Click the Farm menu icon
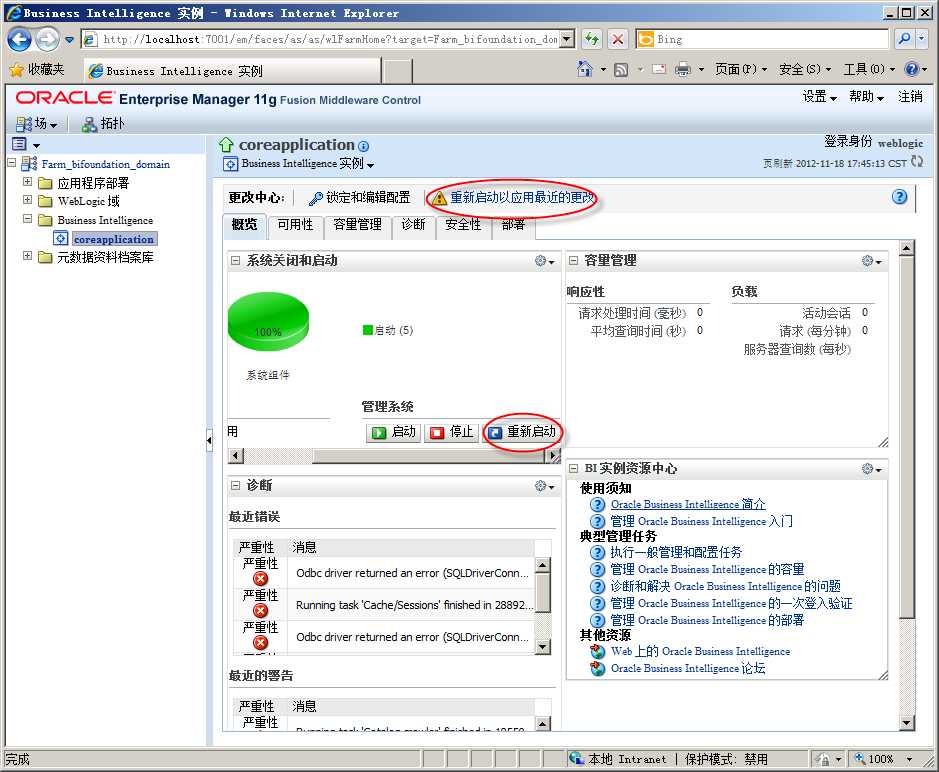Screen dimensions: 939x772 coord(24,124)
